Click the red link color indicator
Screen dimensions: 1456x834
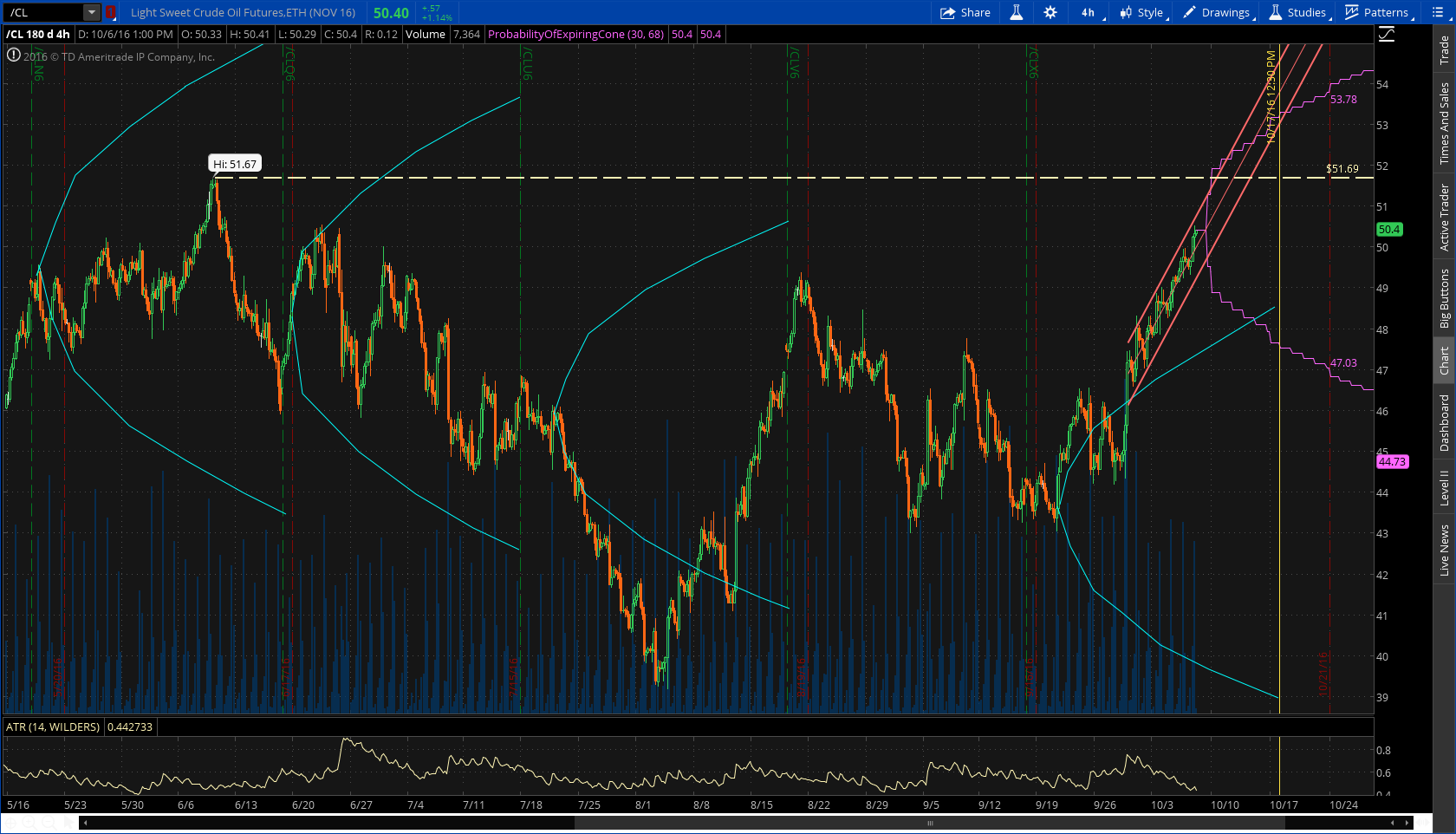click(110, 12)
